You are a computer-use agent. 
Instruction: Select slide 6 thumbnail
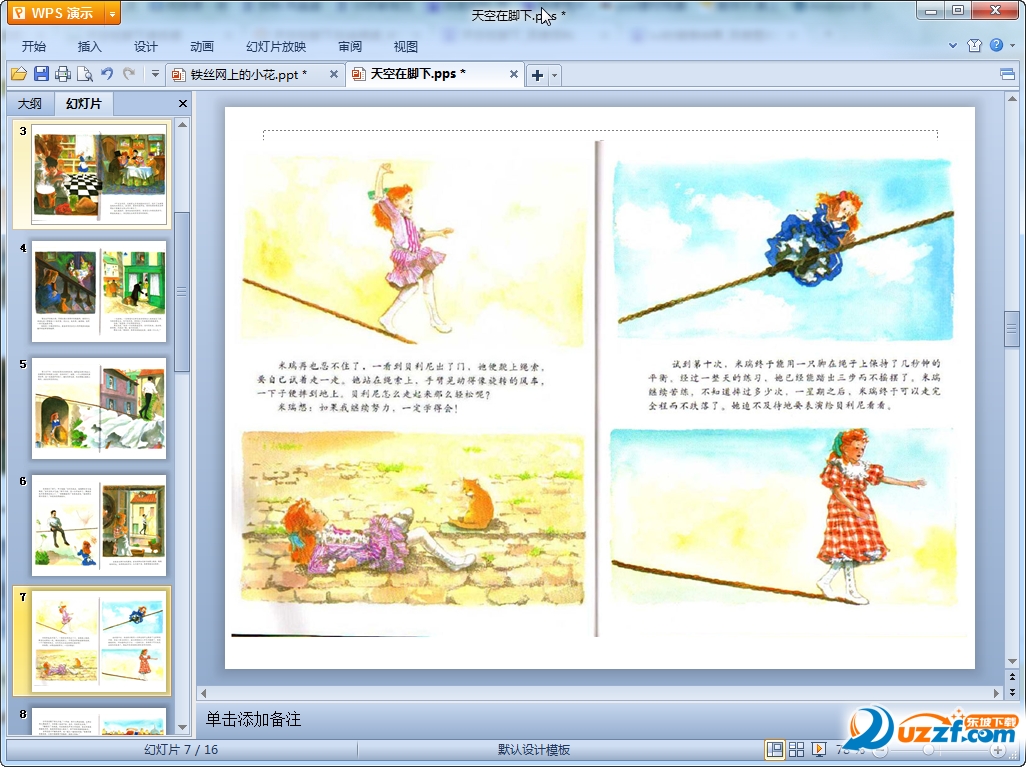[x=99, y=525]
